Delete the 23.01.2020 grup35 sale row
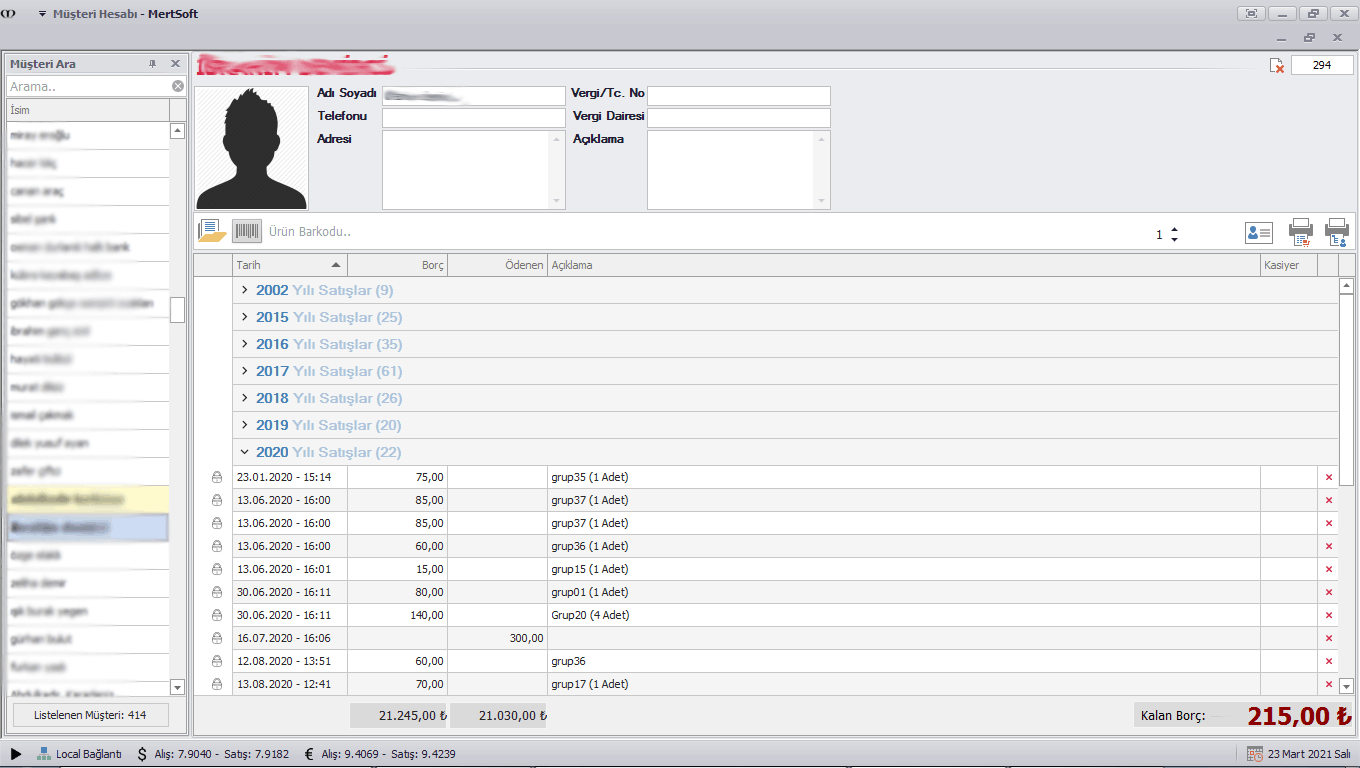The height and width of the screenshot is (768, 1360). [1329, 478]
